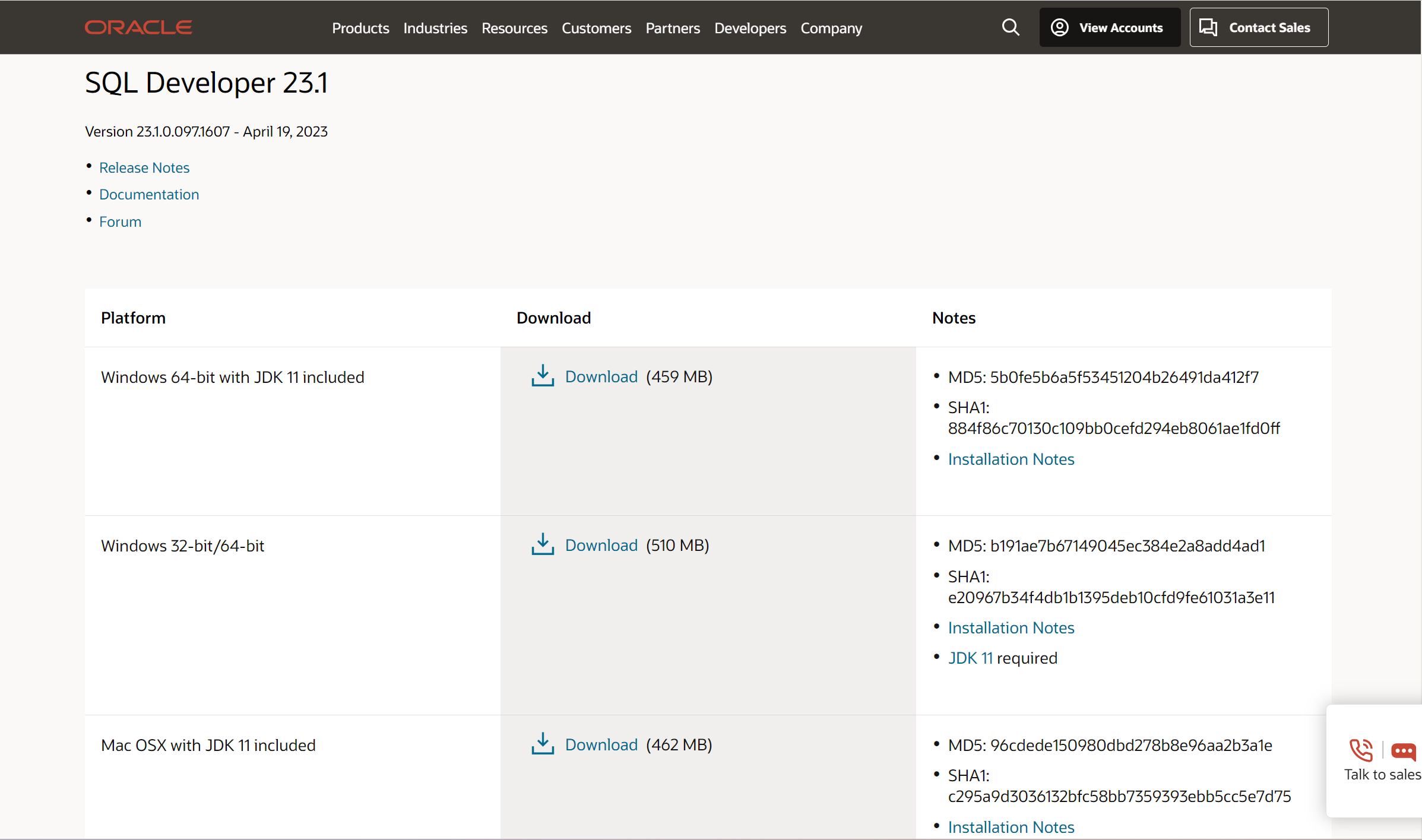Open the Developers menu
Image resolution: width=1422 pixels, height=840 pixels.
tap(750, 28)
